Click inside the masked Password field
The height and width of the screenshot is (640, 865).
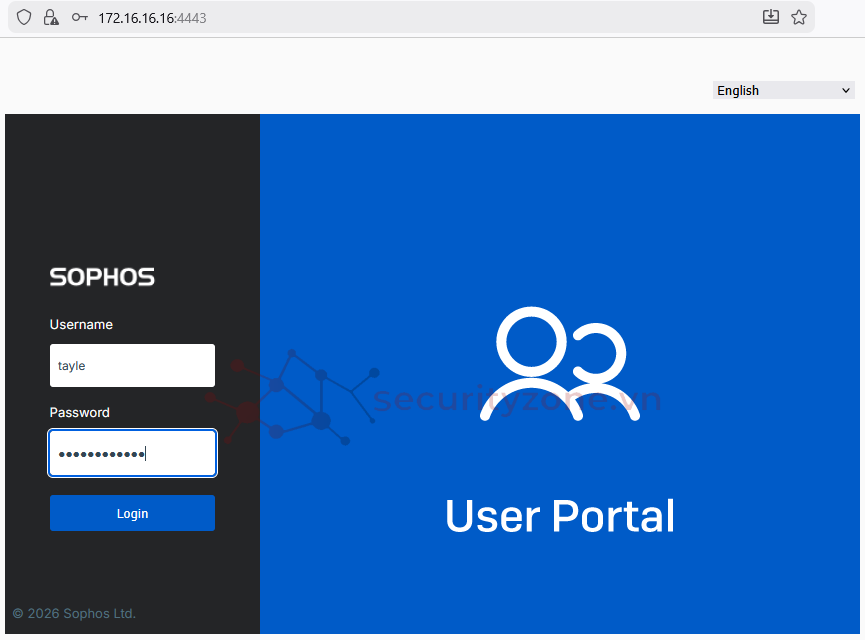point(132,454)
